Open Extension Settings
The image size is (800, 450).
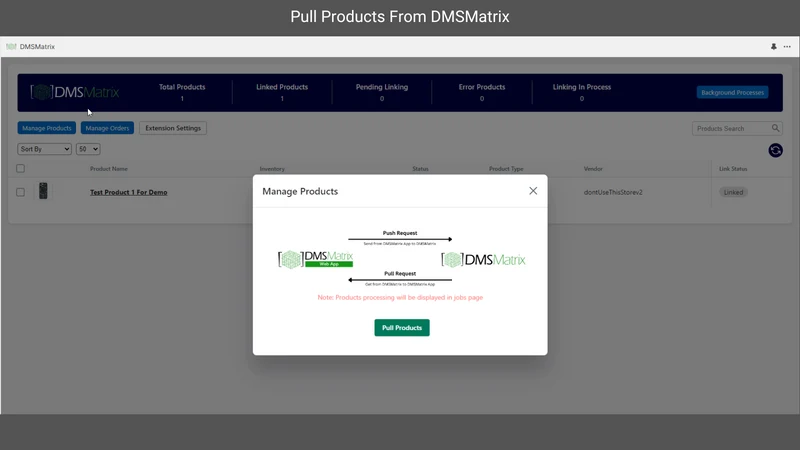tap(173, 128)
